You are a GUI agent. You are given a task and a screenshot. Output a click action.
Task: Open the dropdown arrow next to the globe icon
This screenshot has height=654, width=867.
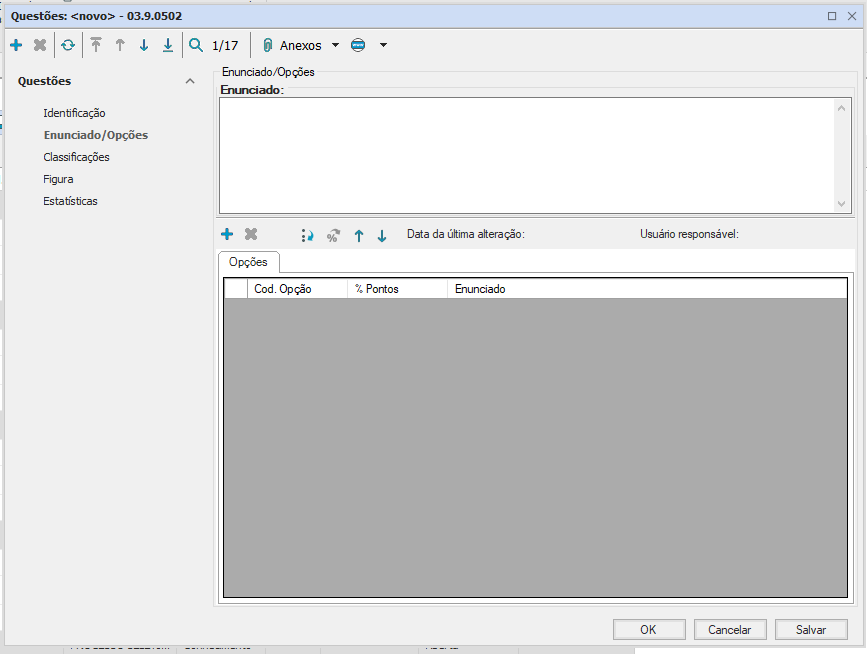(x=383, y=45)
